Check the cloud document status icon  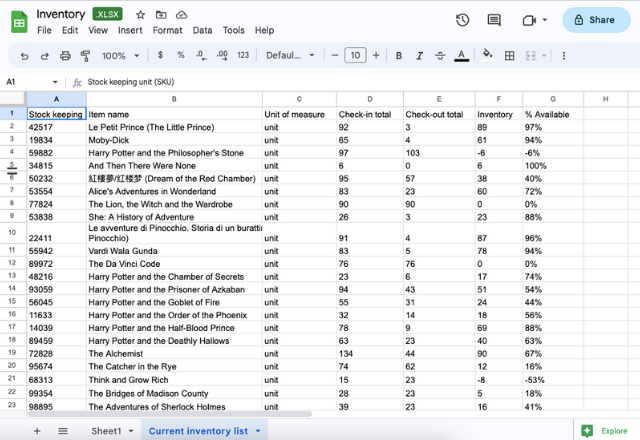(182, 15)
